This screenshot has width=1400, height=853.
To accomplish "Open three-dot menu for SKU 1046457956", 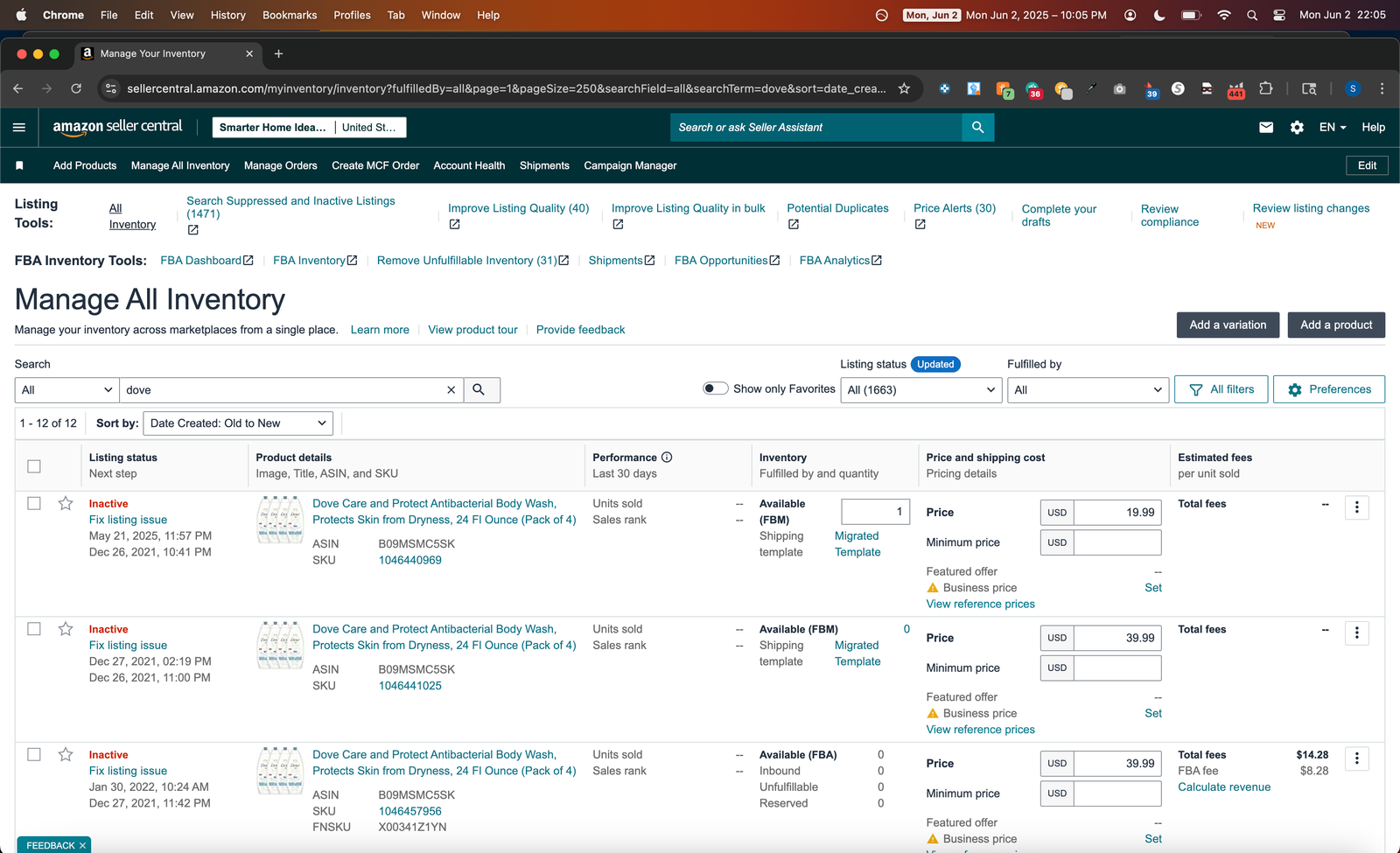I will (1357, 759).
